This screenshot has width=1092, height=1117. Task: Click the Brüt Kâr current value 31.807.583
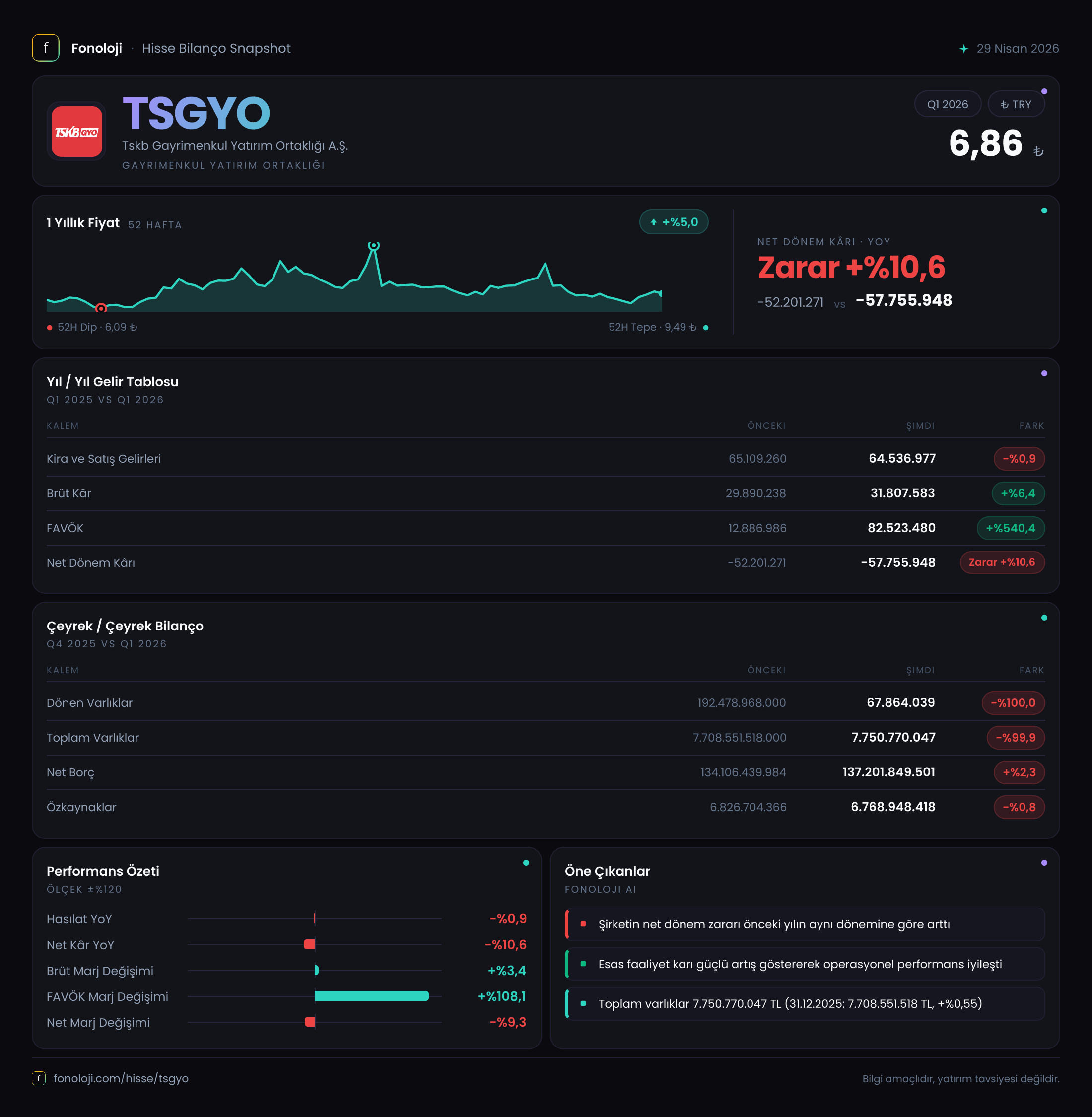click(x=903, y=493)
